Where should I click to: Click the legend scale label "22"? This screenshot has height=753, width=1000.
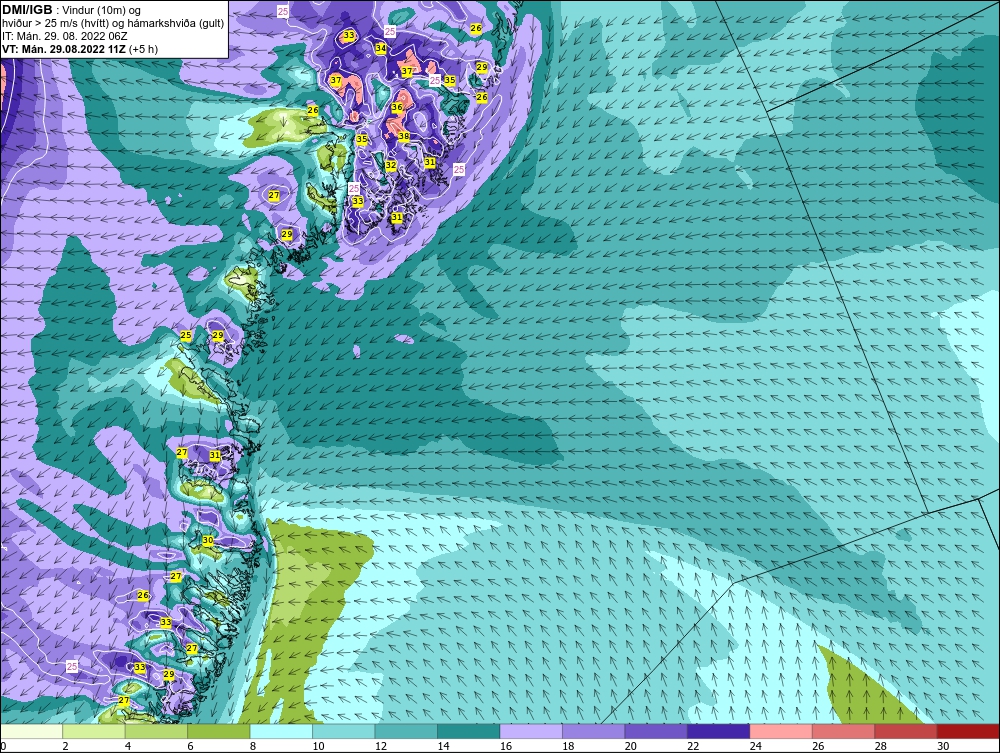693,746
